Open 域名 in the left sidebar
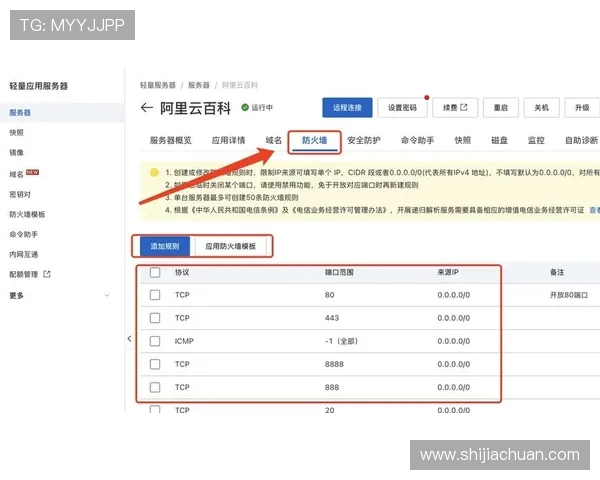Viewport: 600px width, 480px height. tap(16, 174)
